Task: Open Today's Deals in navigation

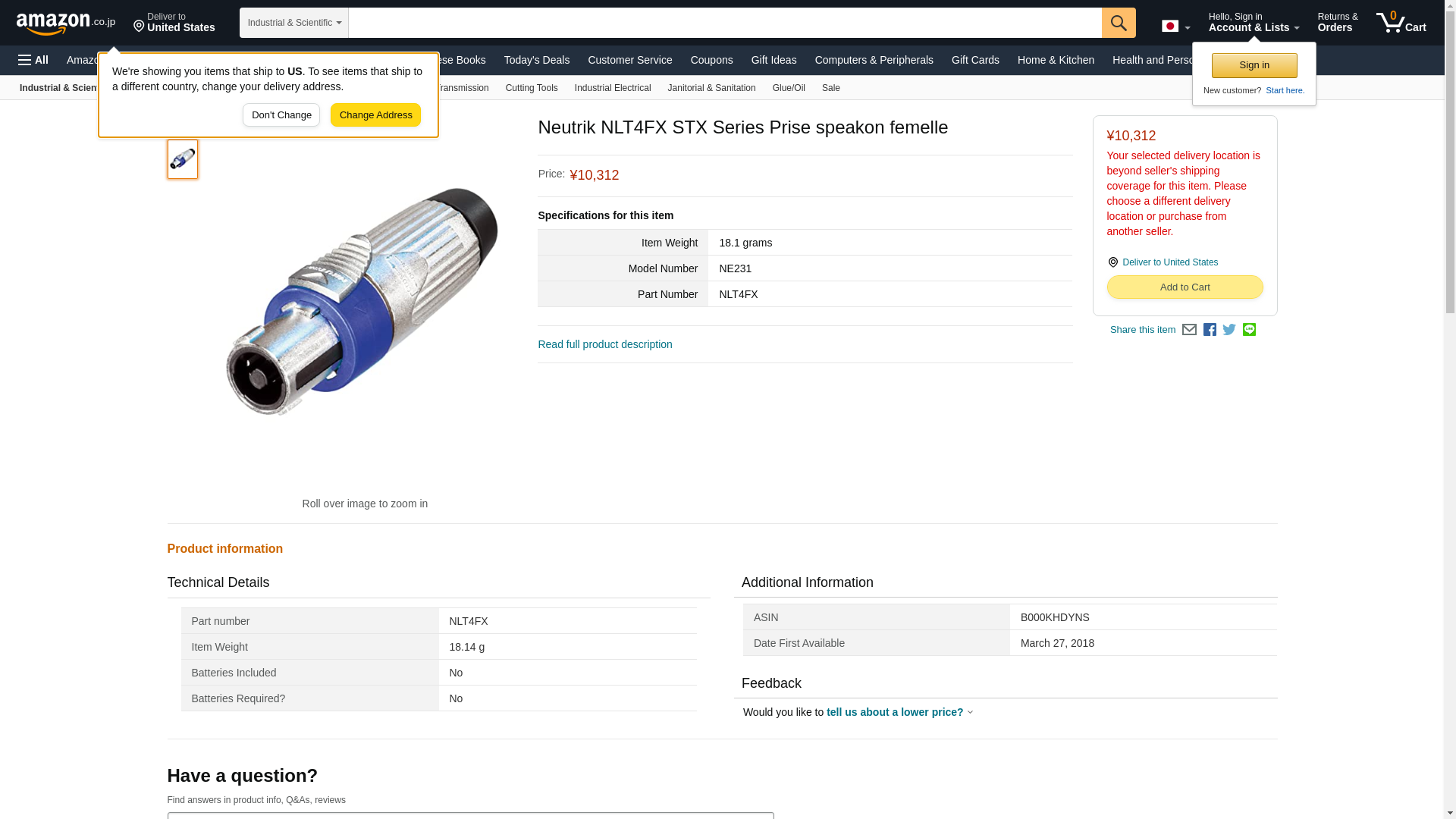Action: coord(536,60)
